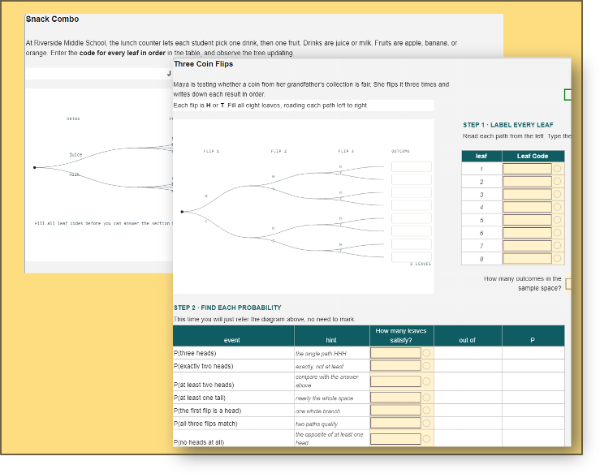Image resolution: width=600 pixels, height=475 pixels.
Task: Click the Leaf Code input for leaf 6
Action: pyautogui.click(x=527, y=233)
